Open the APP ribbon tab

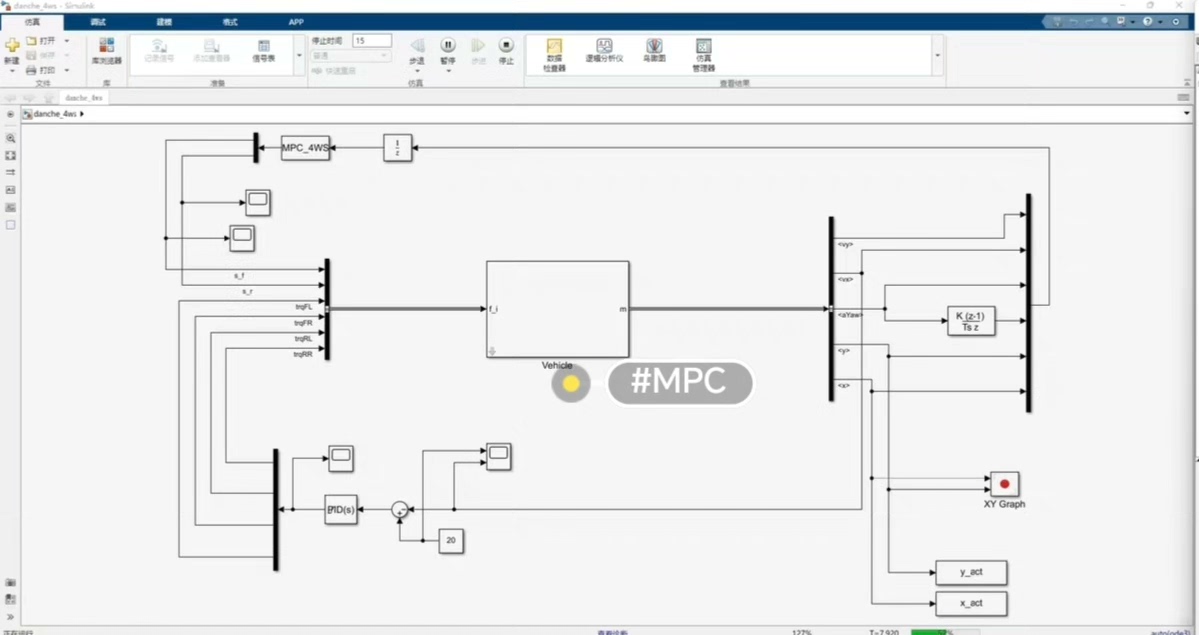[296, 21]
